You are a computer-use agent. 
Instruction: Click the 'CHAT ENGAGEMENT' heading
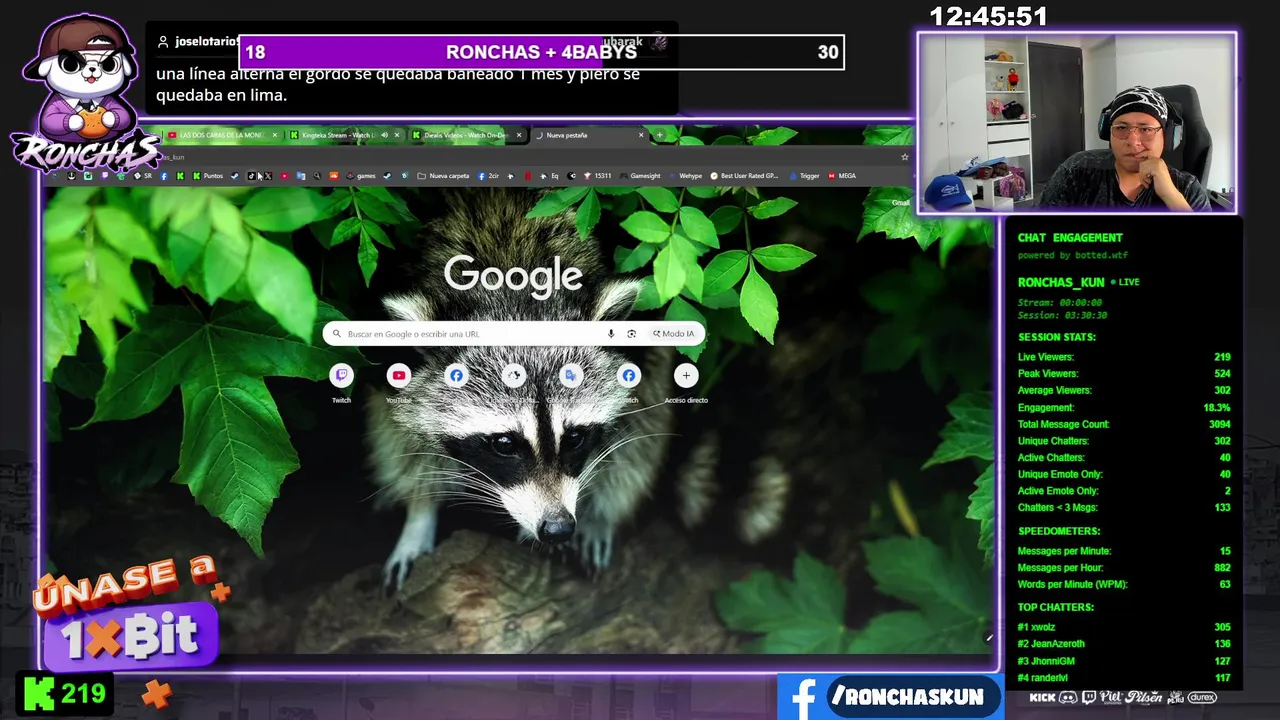pyautogui.click(x=1070, y=238)
